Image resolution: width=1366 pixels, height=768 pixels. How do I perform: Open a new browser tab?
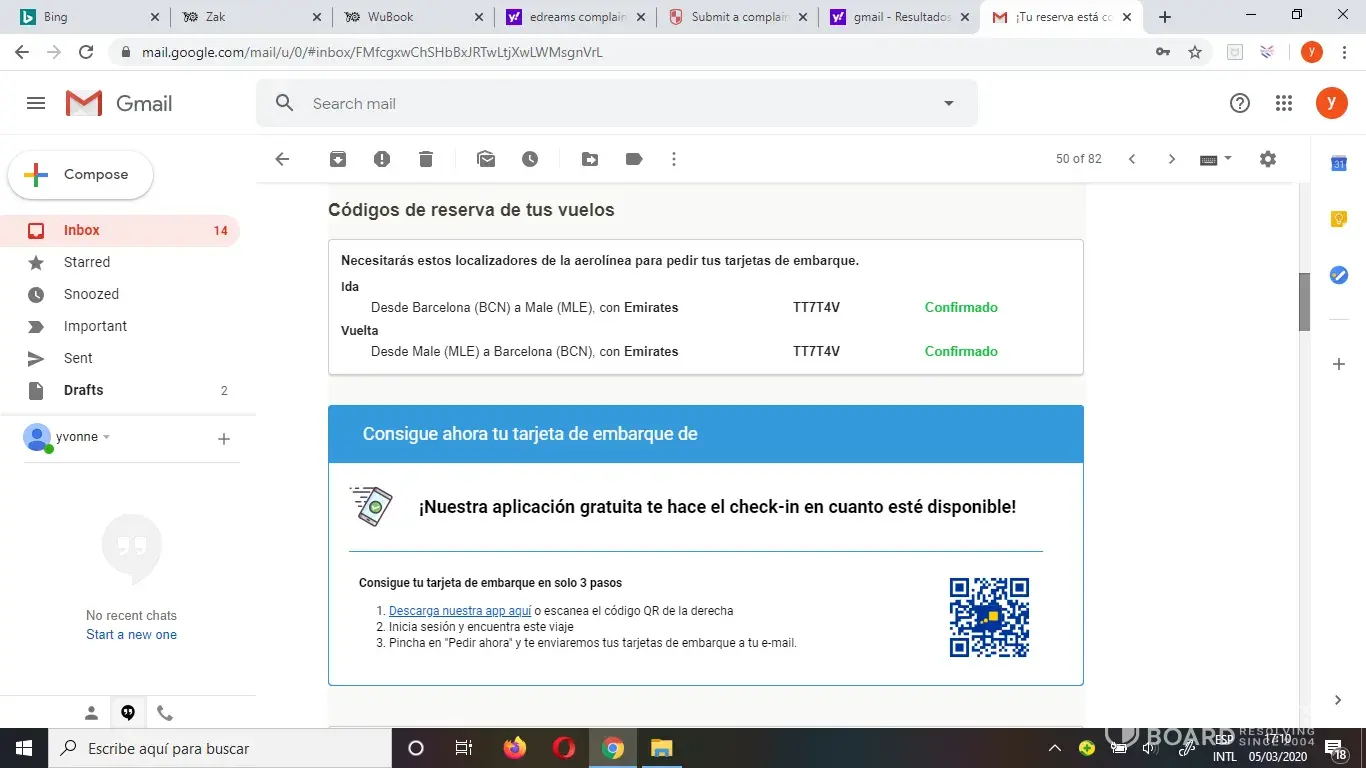click(1165, 17)
